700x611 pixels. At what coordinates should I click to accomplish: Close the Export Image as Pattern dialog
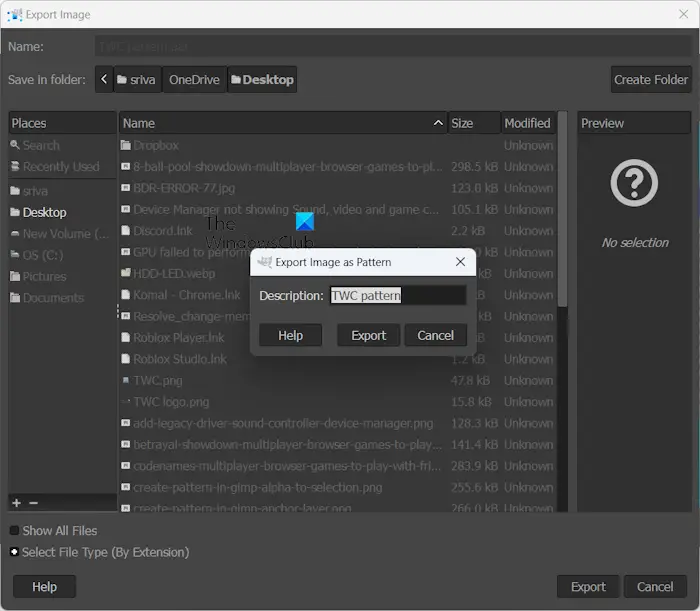tap(460, 262)
